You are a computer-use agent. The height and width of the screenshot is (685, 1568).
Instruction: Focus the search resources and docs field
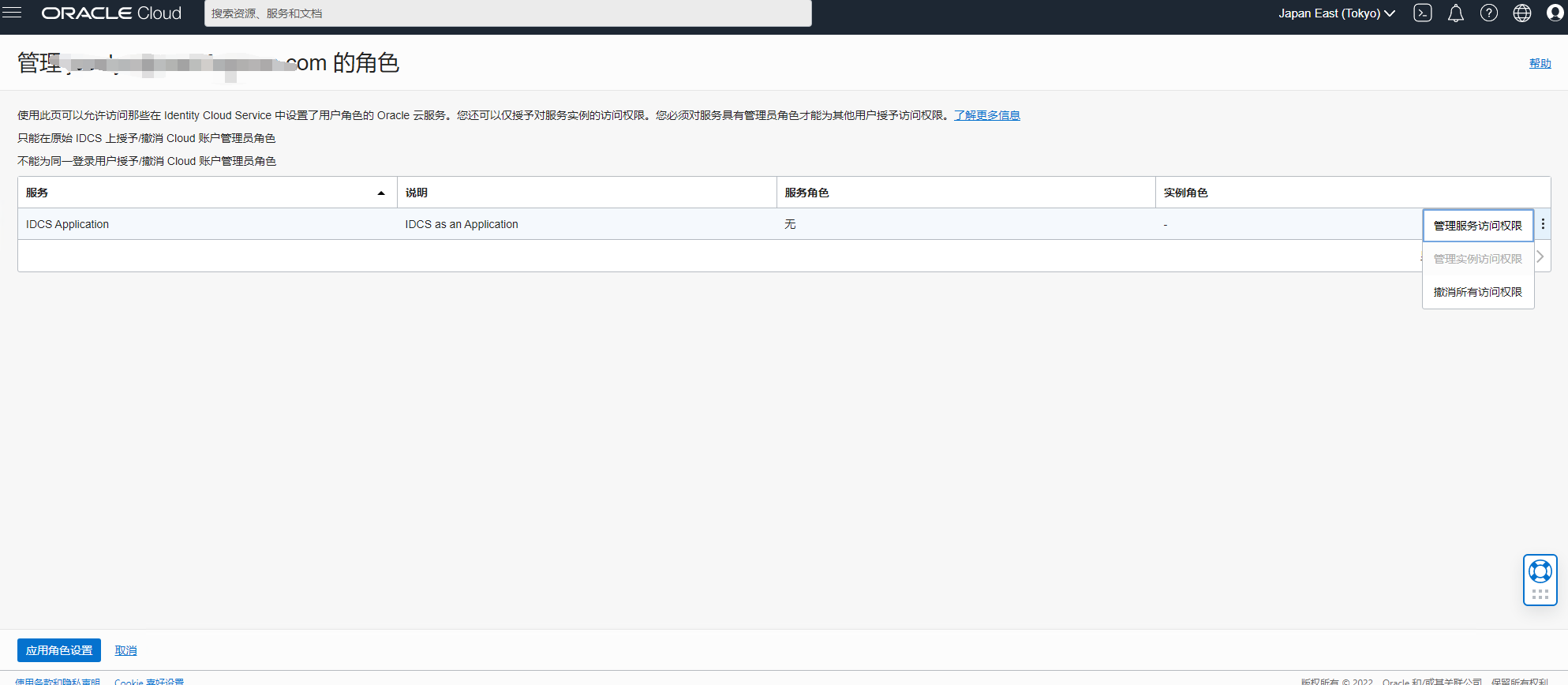508,13
